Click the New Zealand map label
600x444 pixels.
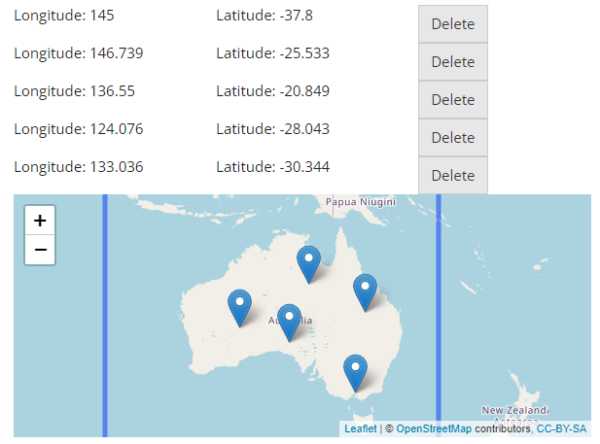pyautogui.click(x=514, y=410)
